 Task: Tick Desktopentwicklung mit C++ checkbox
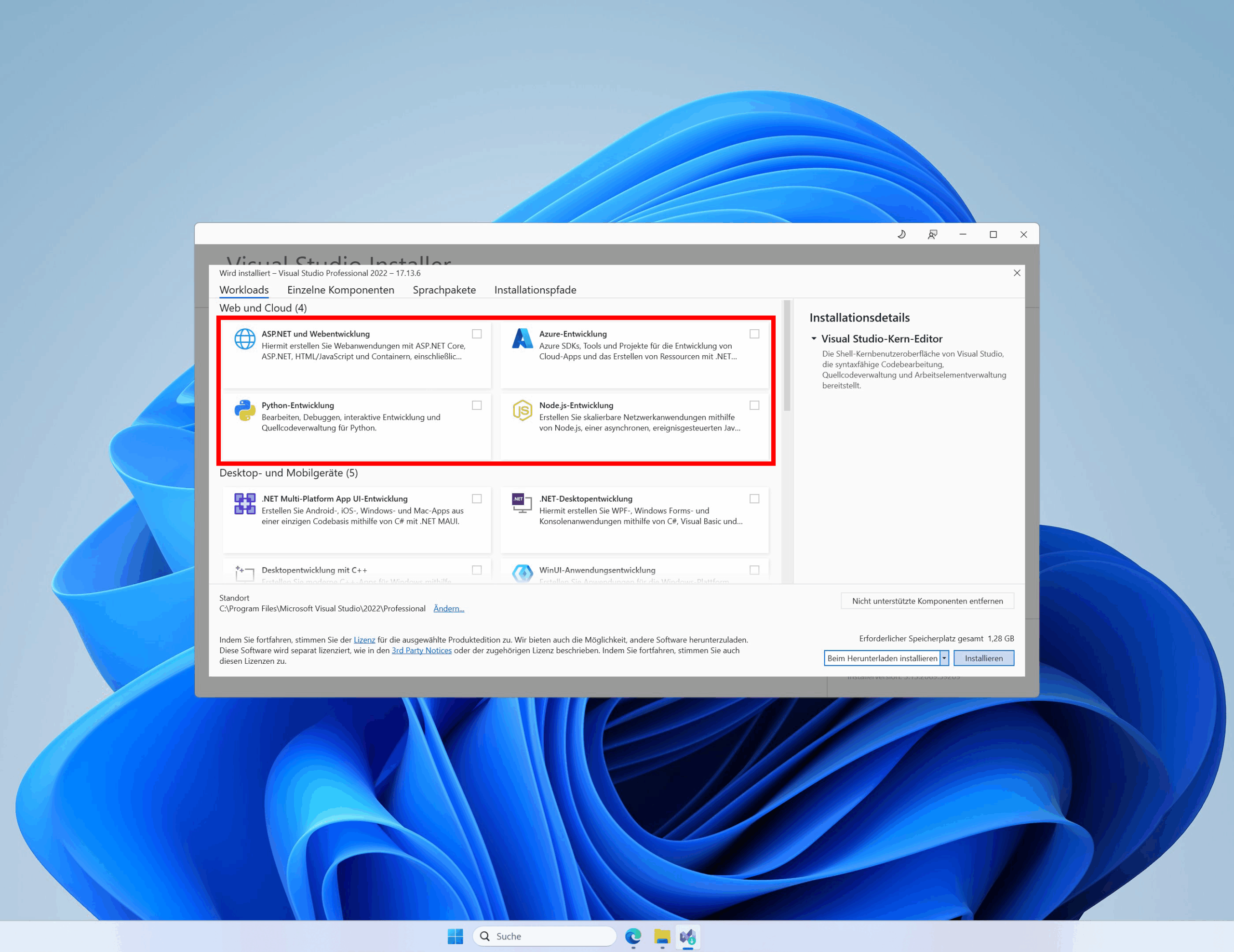[x=477, y=570]
